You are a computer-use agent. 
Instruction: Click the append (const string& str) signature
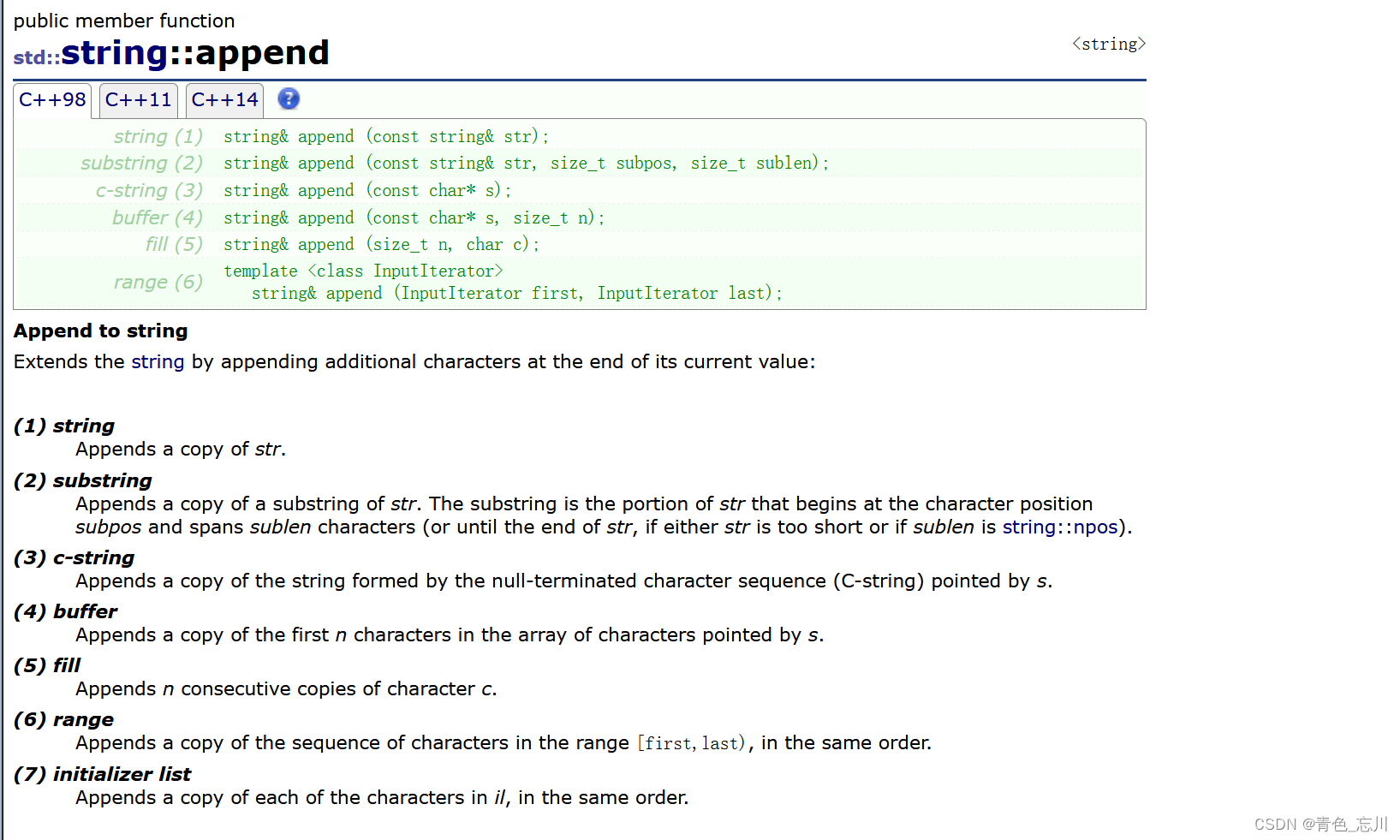pos(386,136)
